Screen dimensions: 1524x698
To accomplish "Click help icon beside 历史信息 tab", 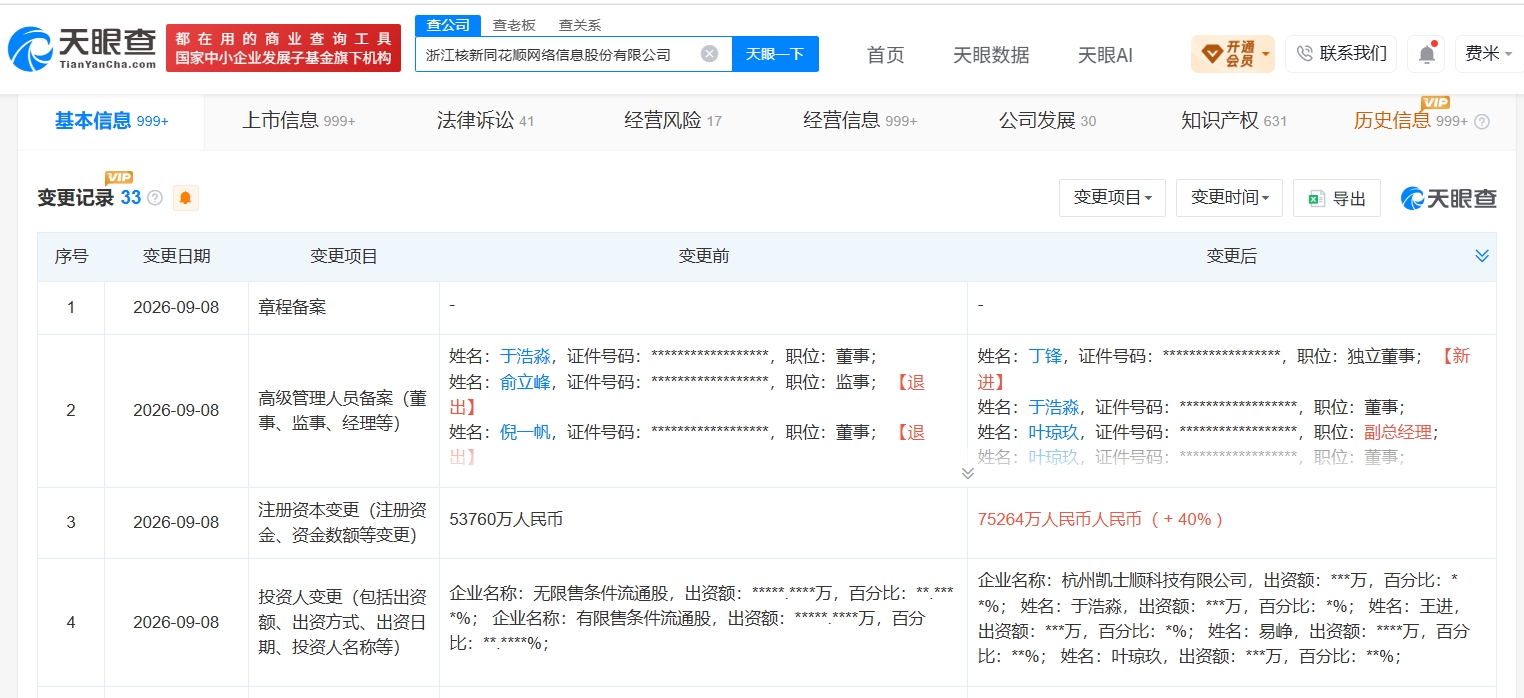I will click(1482, 121).
